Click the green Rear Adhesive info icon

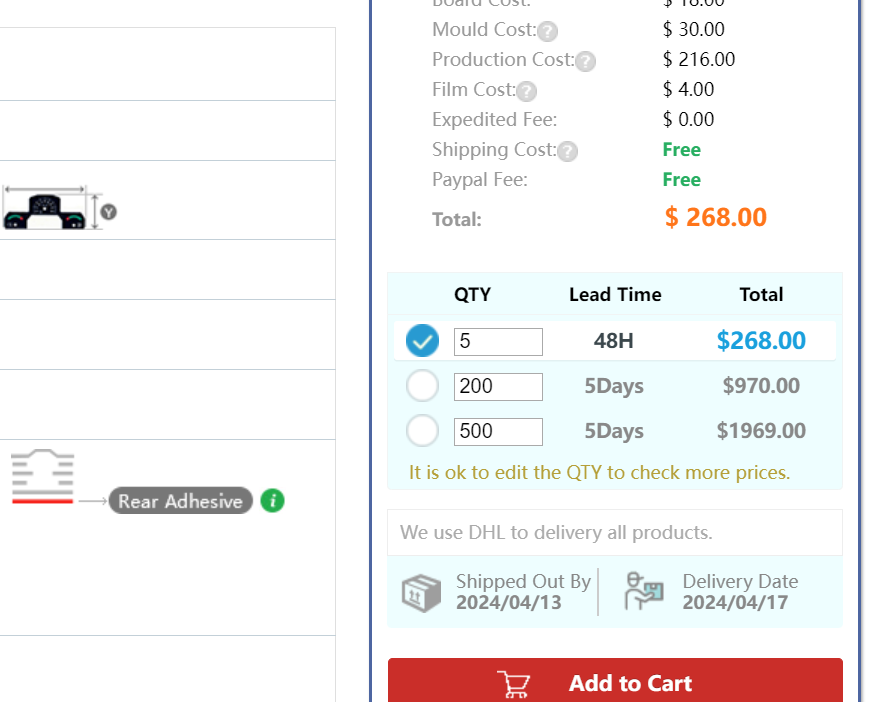[x=272, y=501]
